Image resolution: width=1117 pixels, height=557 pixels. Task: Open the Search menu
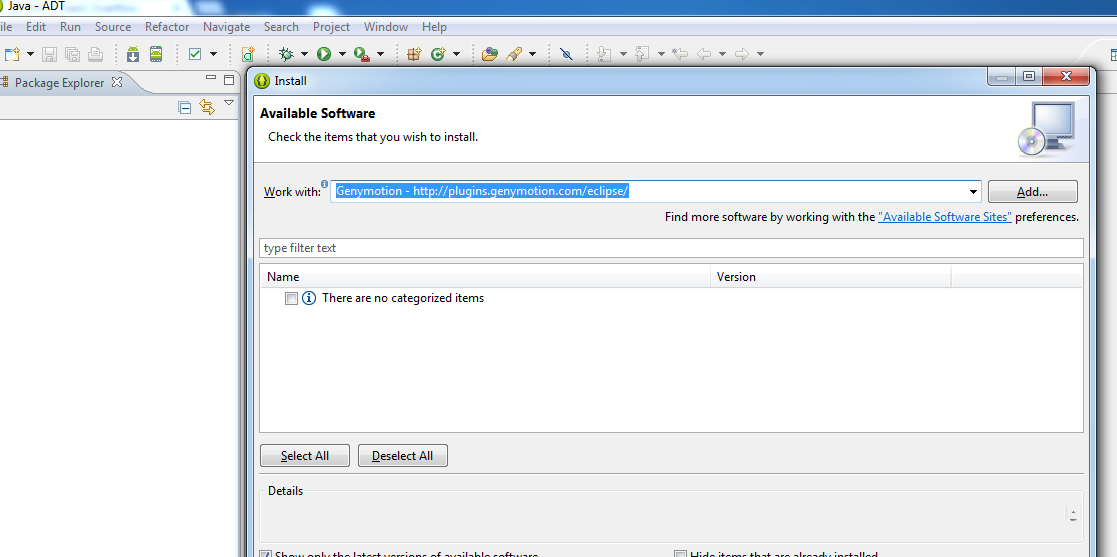281,27
